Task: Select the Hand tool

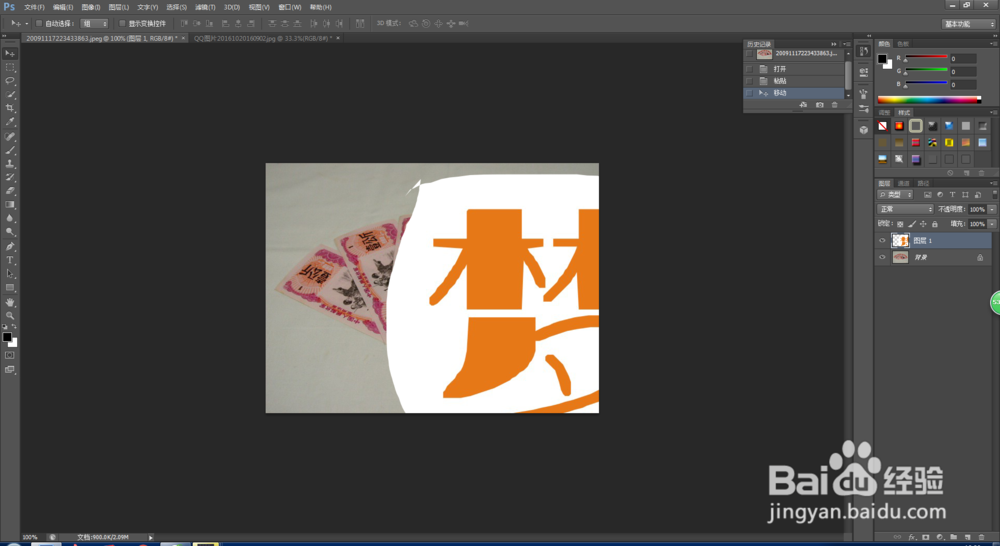Action: 10,302
